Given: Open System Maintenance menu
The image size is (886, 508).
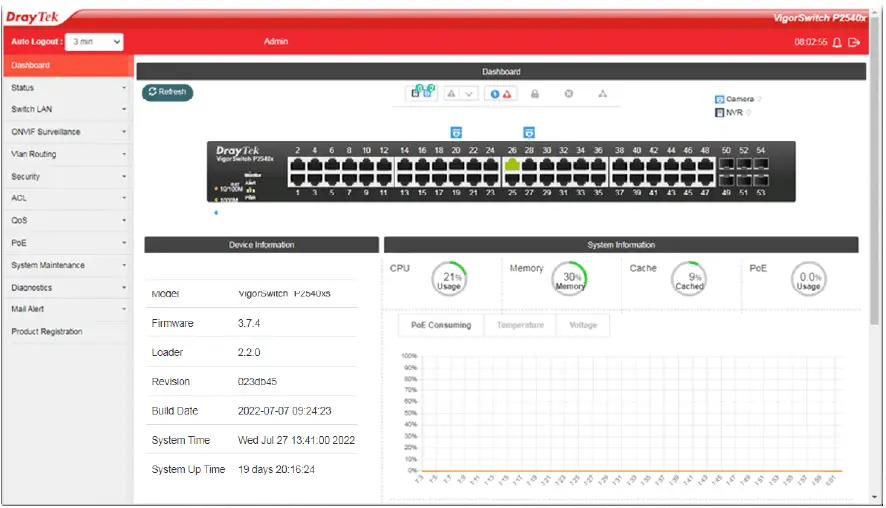Looking at the screenshot, I should coord(68,266).
